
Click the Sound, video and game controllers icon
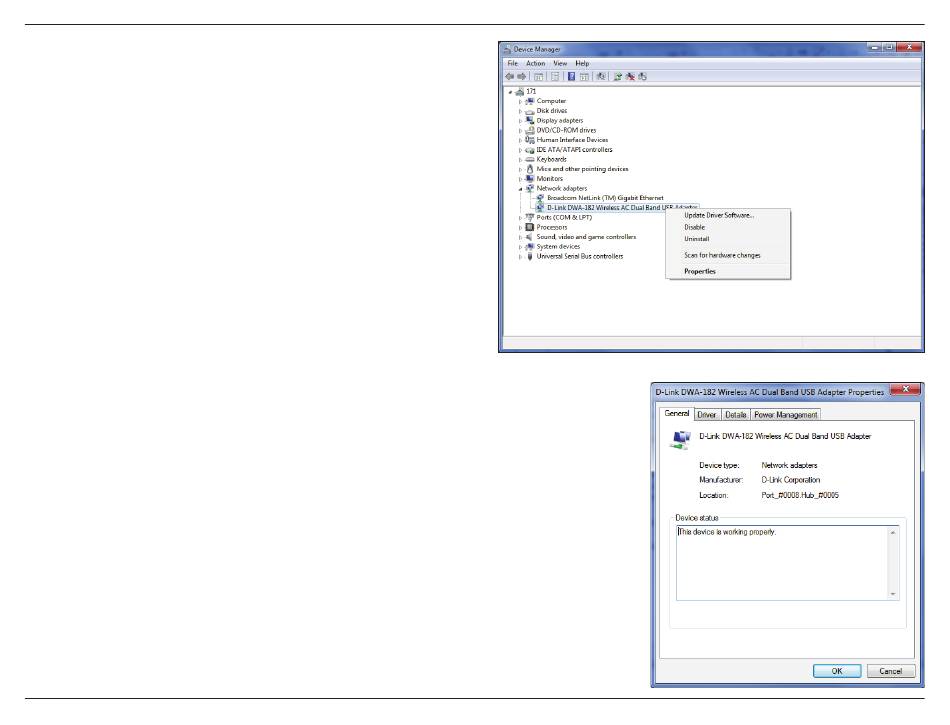(x=530, y=237)
